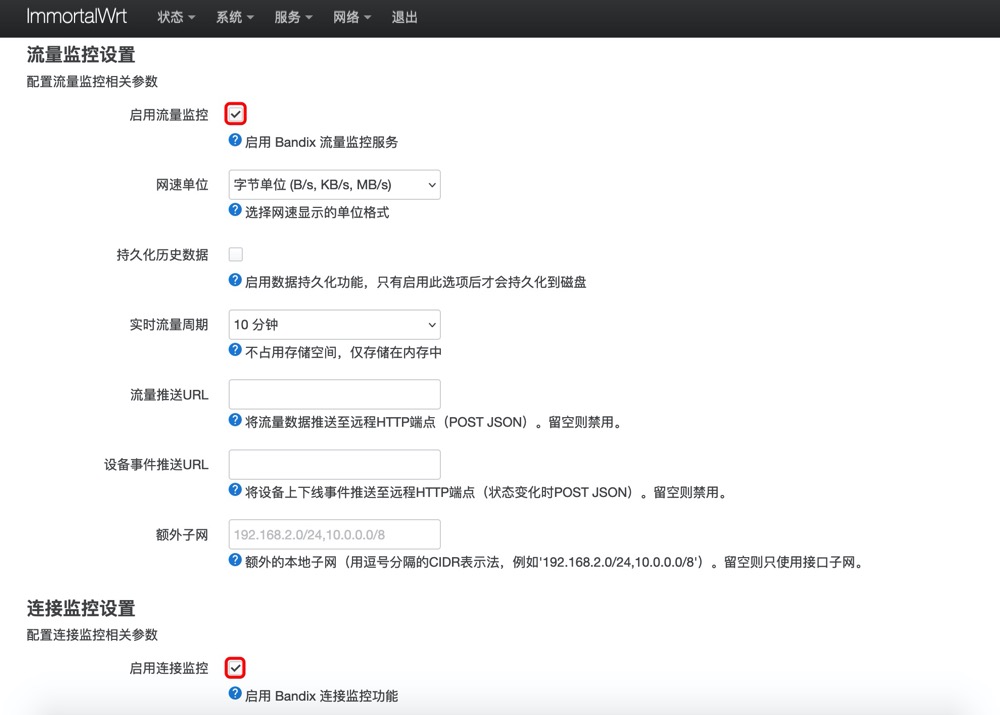Click help icon beside 不占用存储空间 hint
This screenshot has height=715, width=1000.
point(235,351)
